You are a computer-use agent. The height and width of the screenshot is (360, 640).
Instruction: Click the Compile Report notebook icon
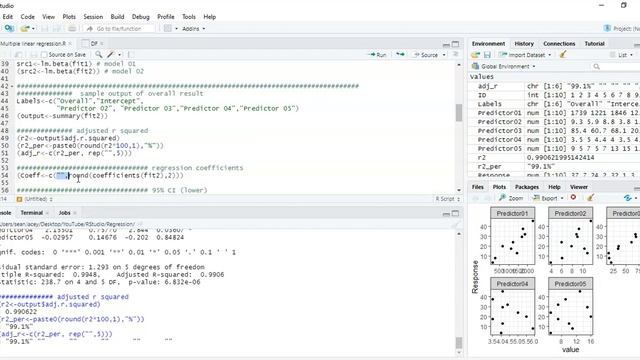130,54
